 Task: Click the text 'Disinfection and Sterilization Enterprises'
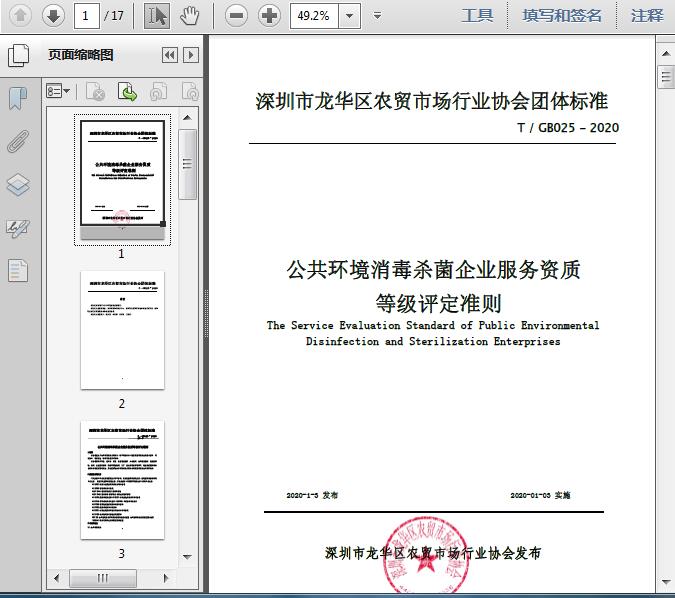point(433,341)
